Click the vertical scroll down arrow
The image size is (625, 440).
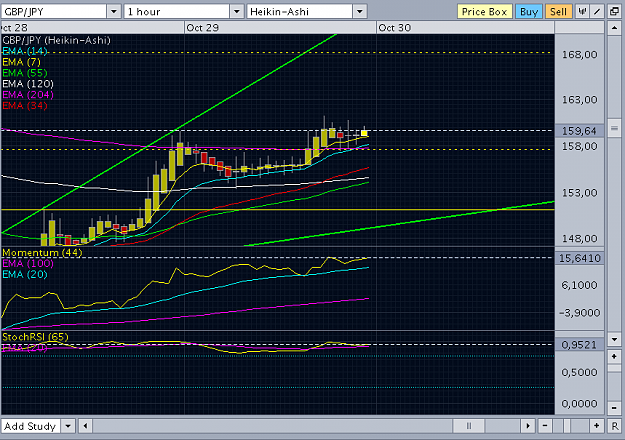[614, 340]
